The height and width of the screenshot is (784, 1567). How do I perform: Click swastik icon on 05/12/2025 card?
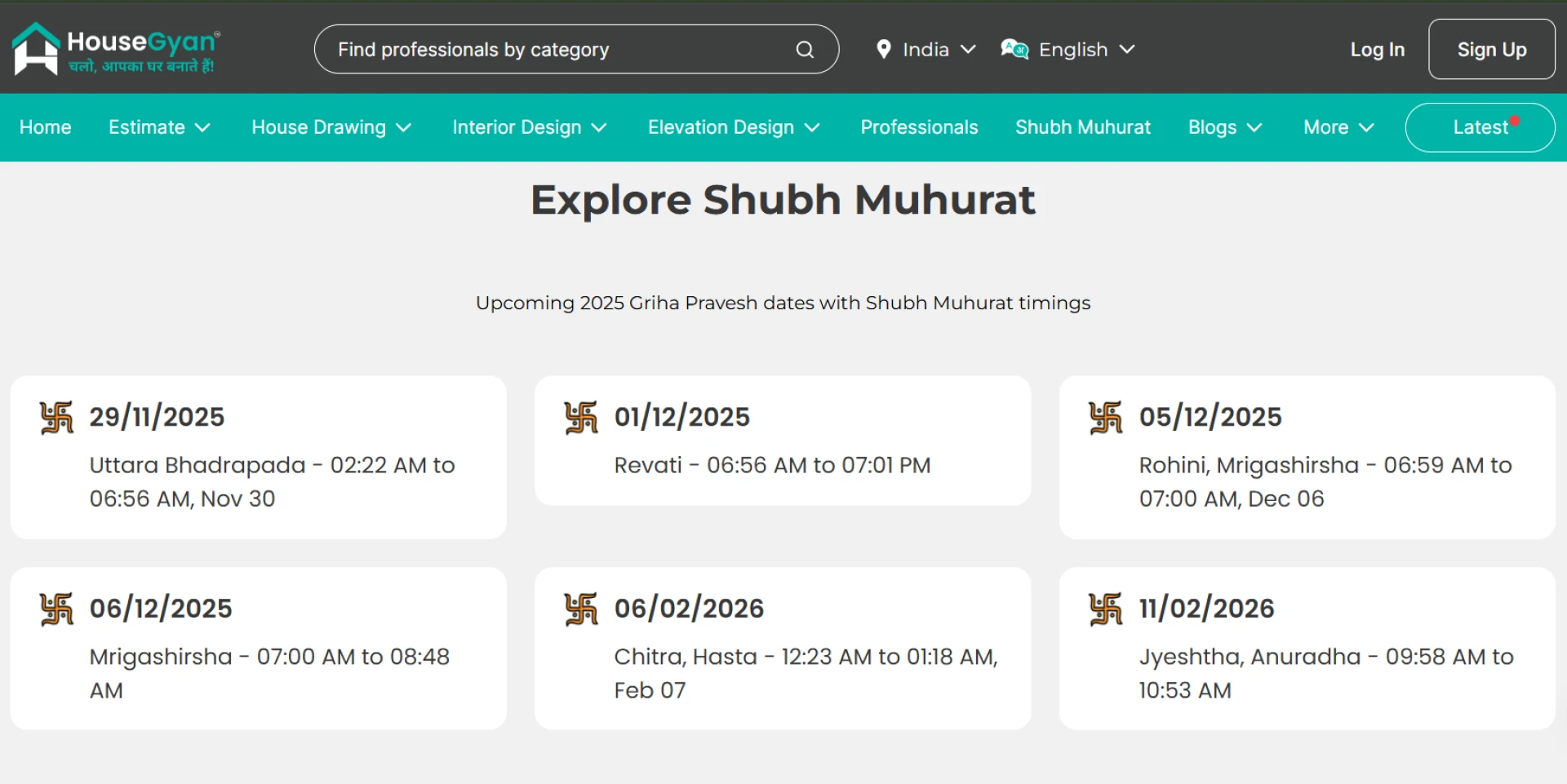pyautogui.click(x=1106, y=418)
